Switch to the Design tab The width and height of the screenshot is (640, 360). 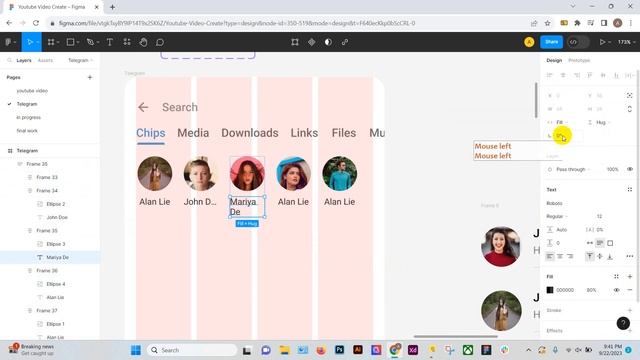(x=554, y=60)
